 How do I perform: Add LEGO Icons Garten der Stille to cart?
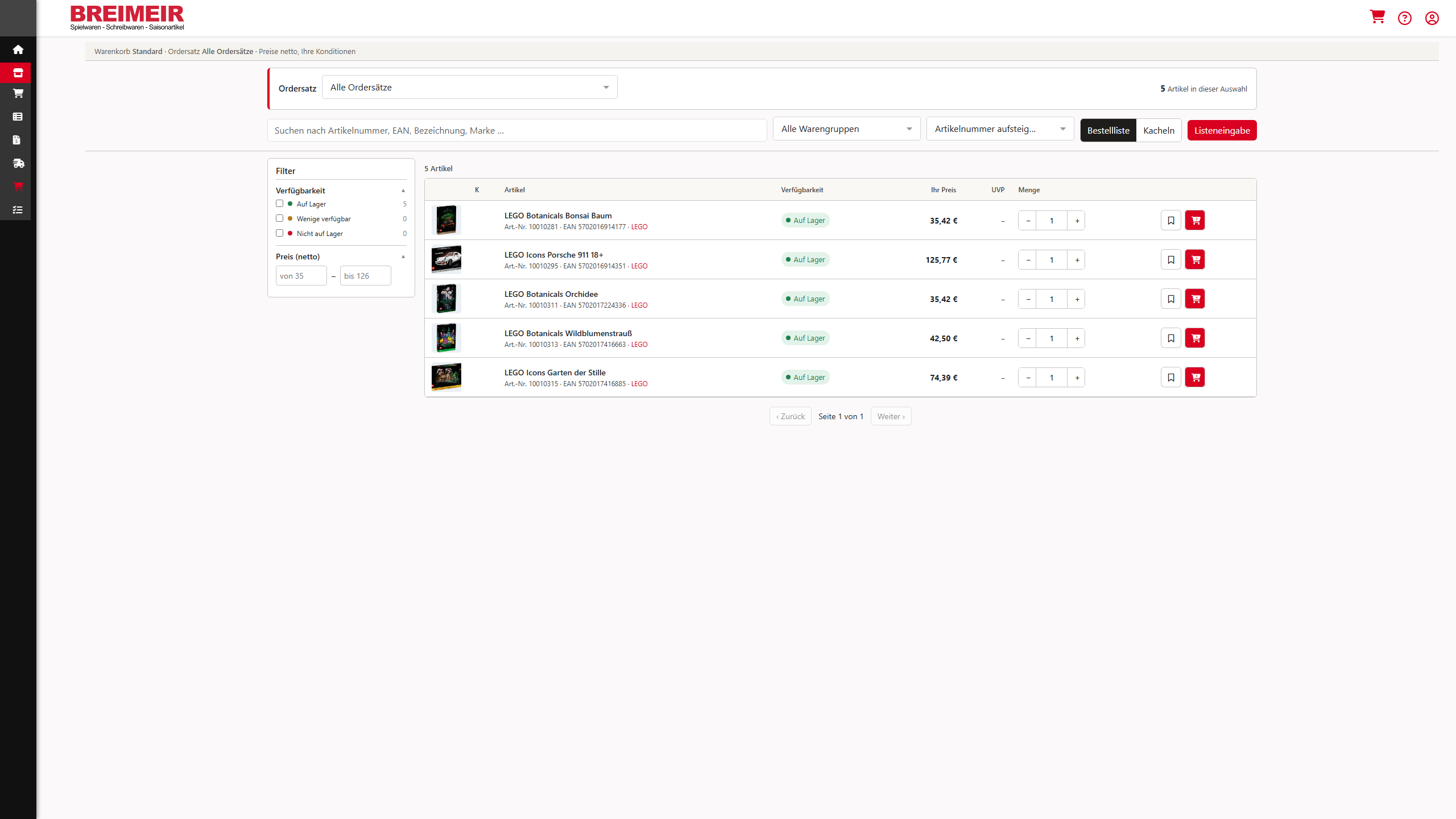[x=1195, y=378]
